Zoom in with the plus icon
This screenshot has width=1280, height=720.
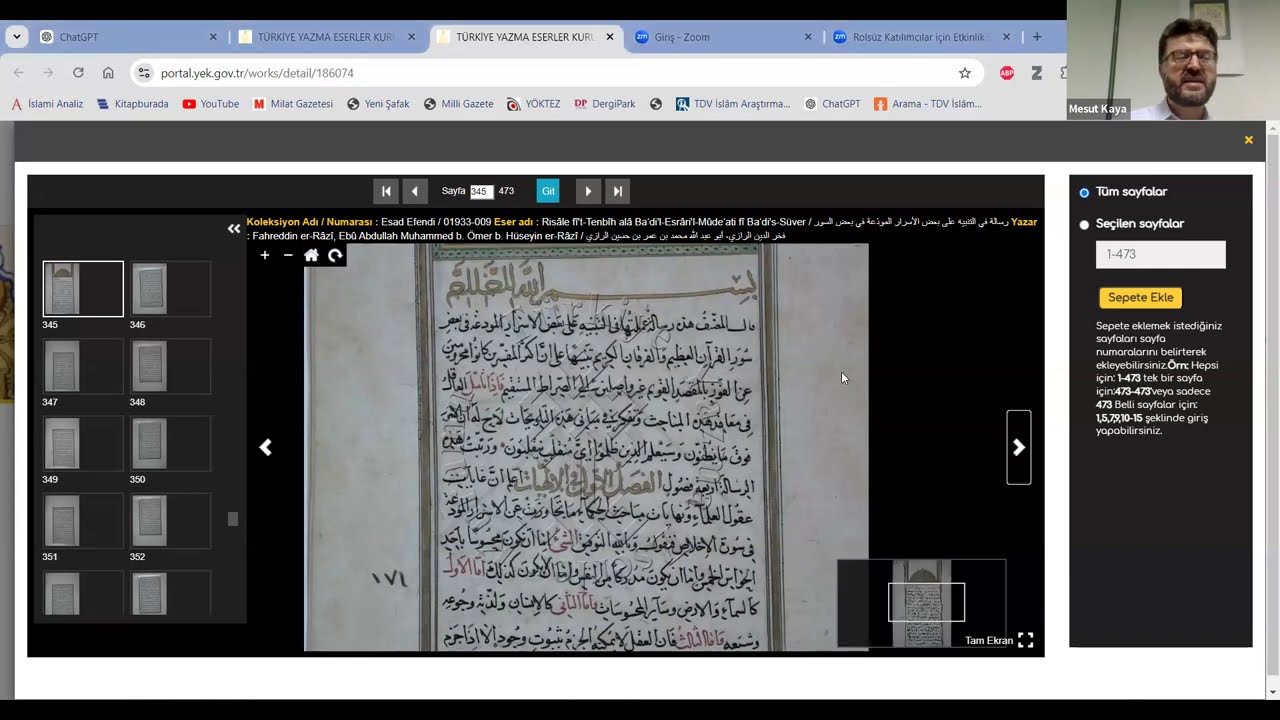(264, 255)
